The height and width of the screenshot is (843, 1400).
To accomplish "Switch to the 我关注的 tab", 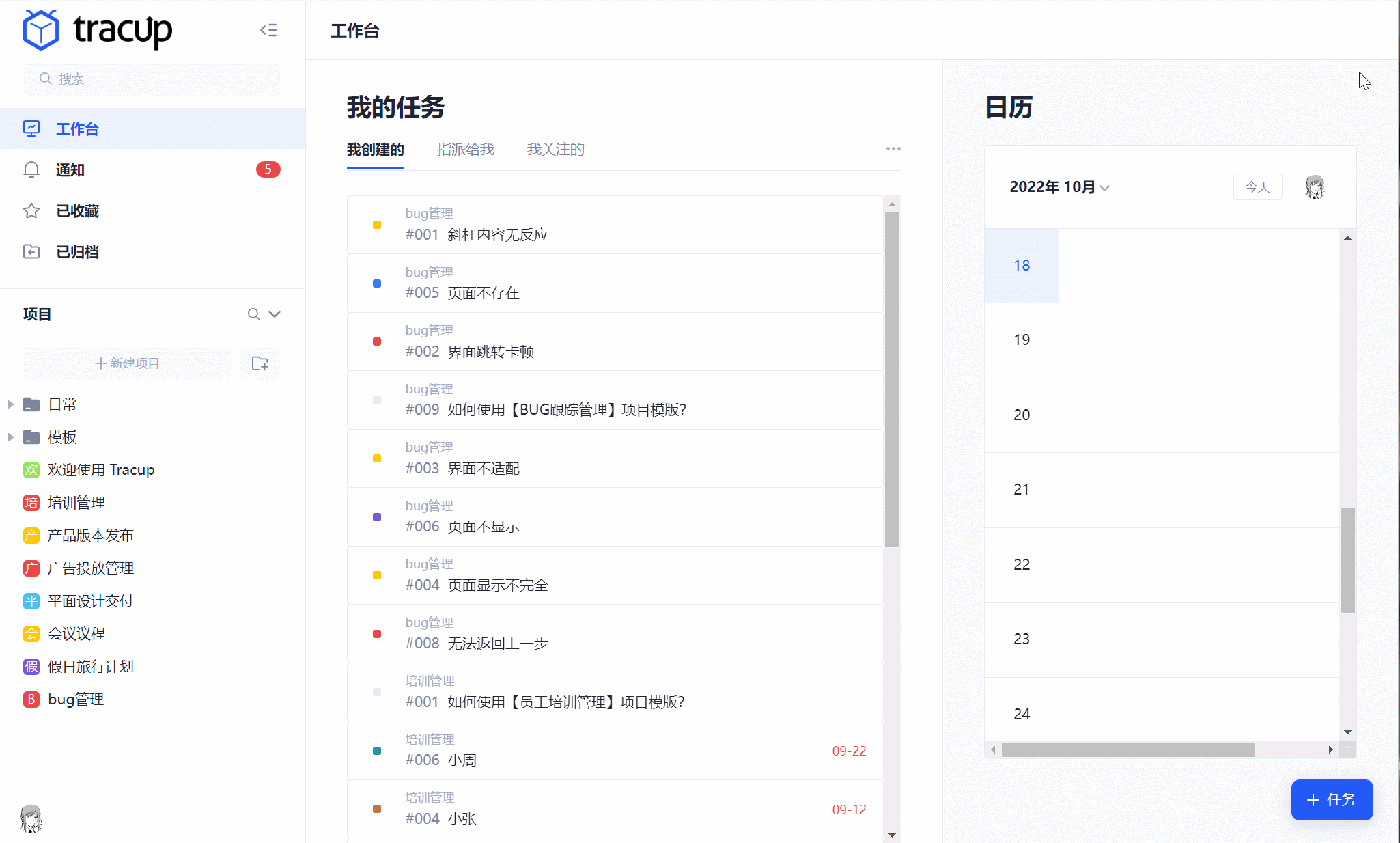I will coord(556,150).
